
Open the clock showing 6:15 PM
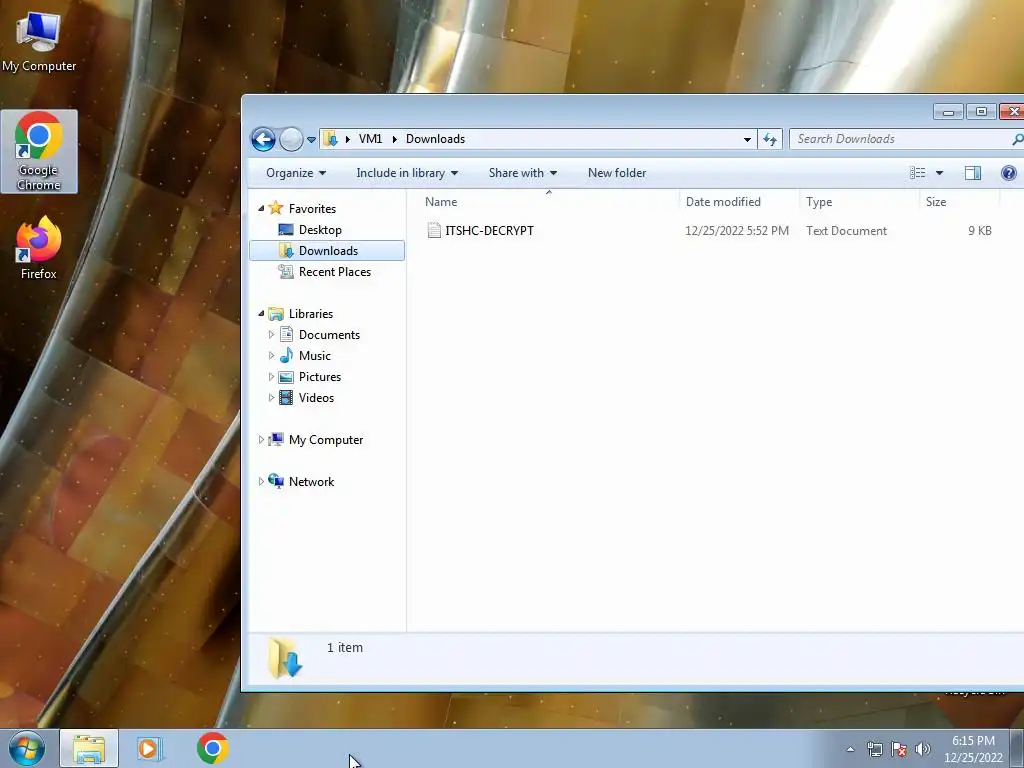973,749
